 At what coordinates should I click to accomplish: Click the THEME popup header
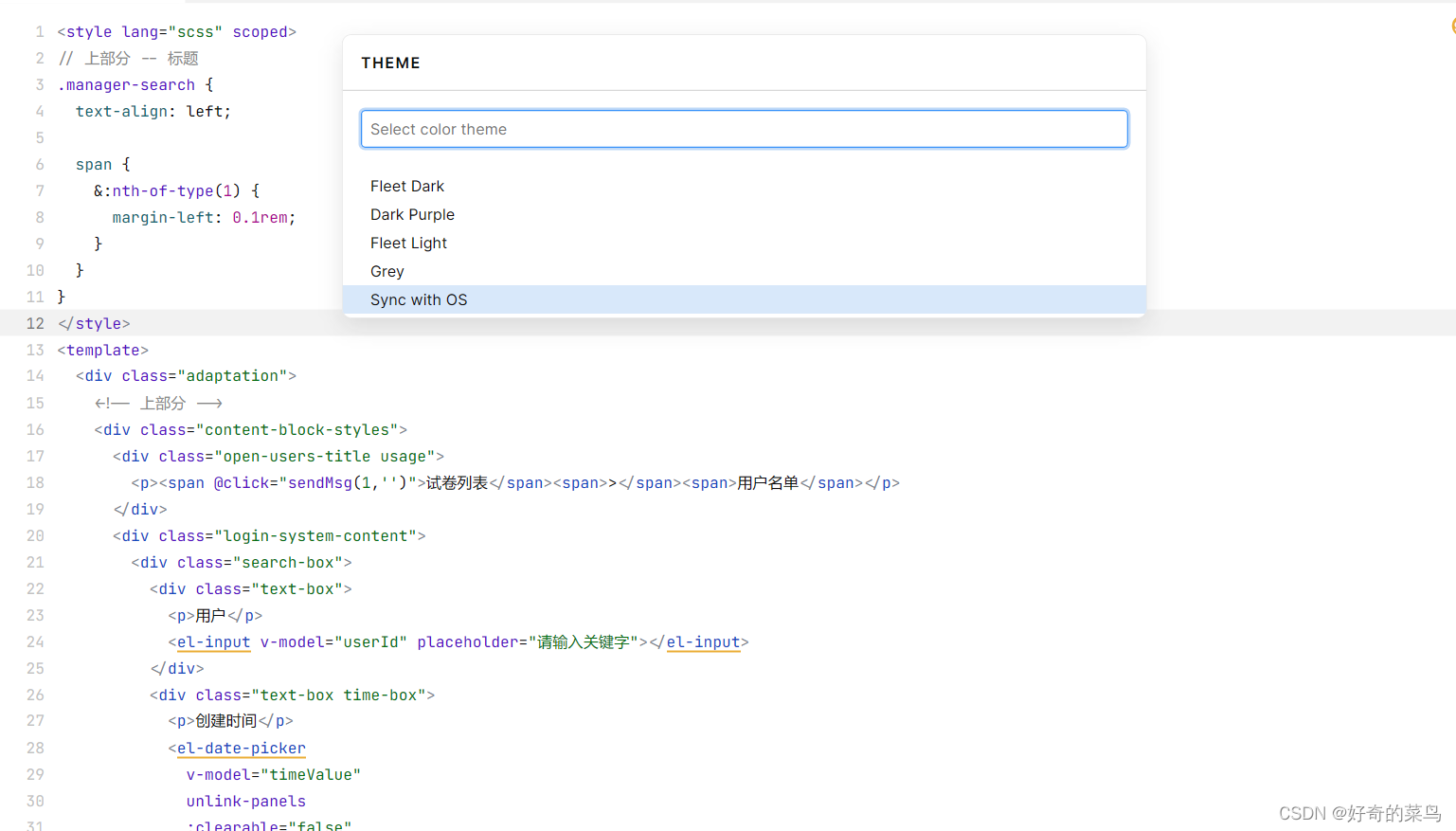390,63
